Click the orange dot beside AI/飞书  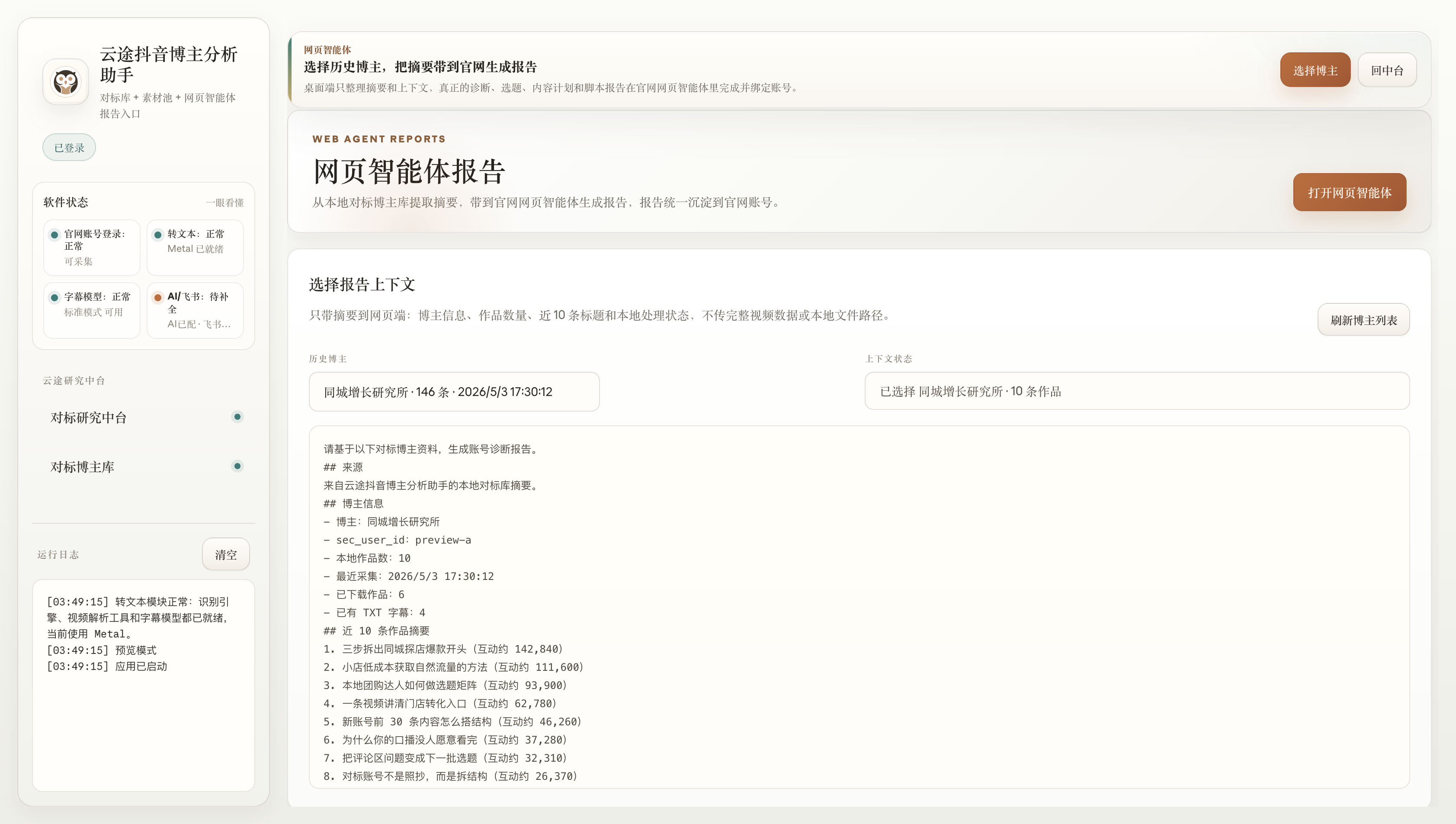(x=158, y=298)
